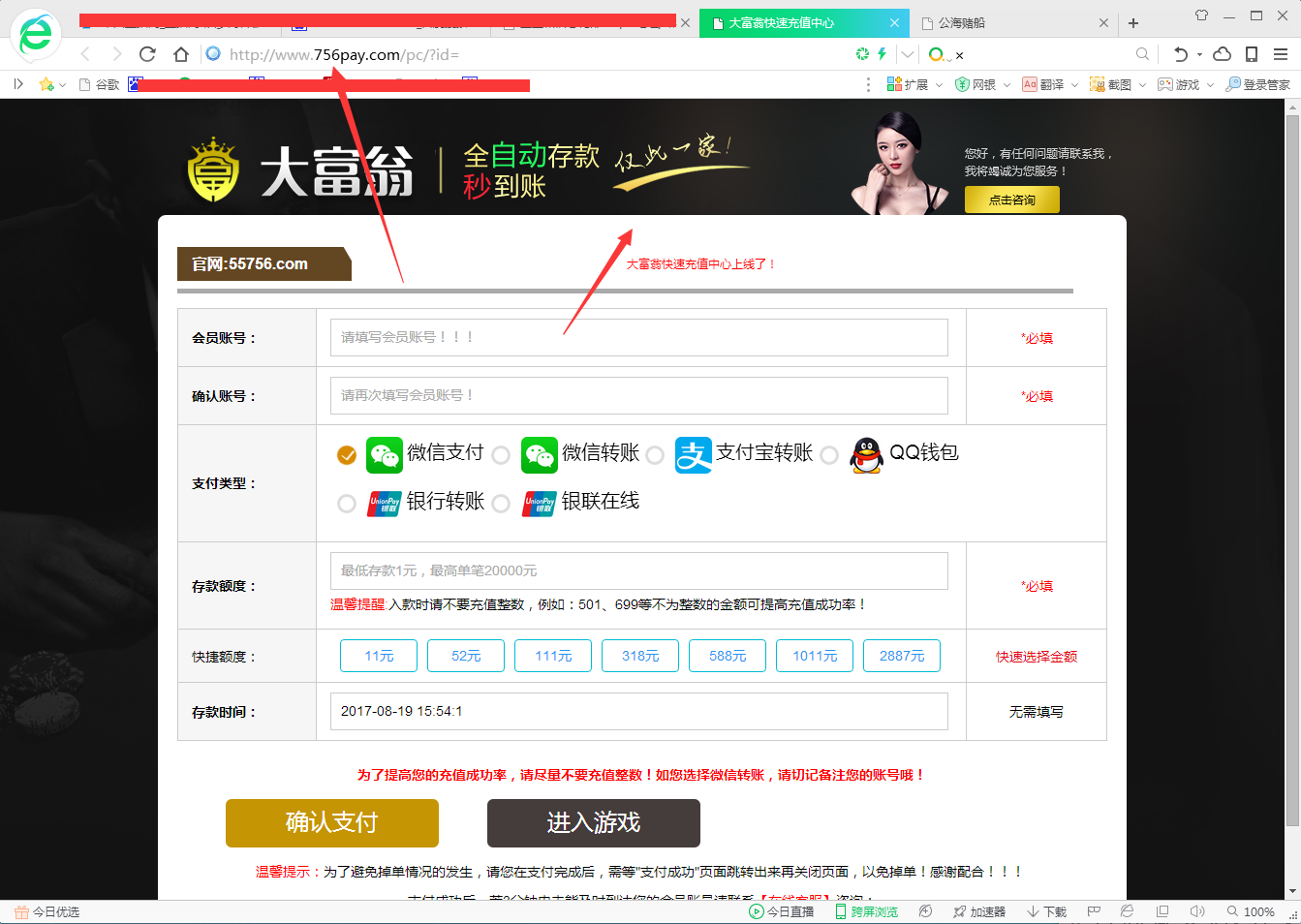Viewport: 1301px width, 924px height.
Task: Choose the 银行转账 radio button
Action: pos(347,504)
